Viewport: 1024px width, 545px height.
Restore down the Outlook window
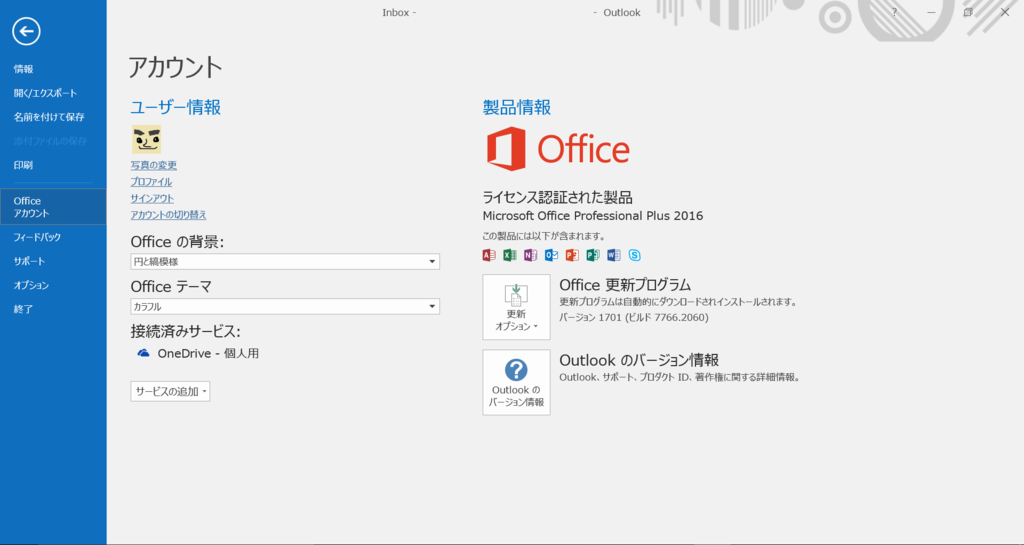coord(968,12)
